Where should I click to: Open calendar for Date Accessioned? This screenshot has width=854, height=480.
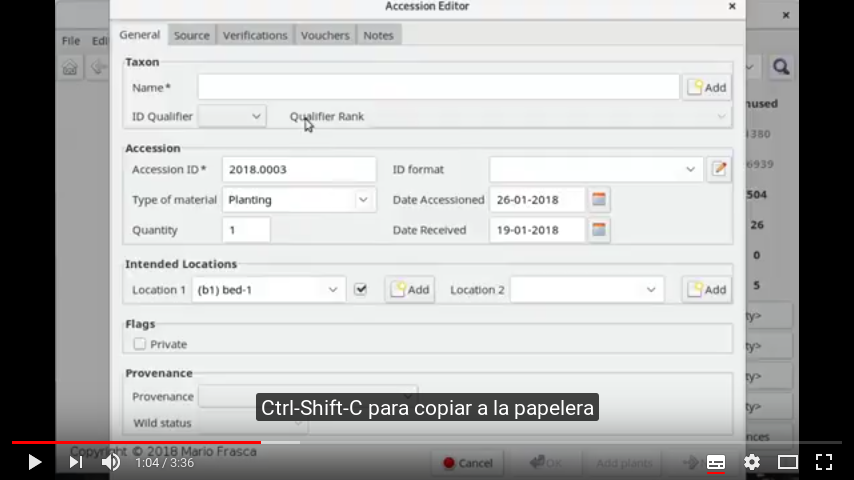599,199
